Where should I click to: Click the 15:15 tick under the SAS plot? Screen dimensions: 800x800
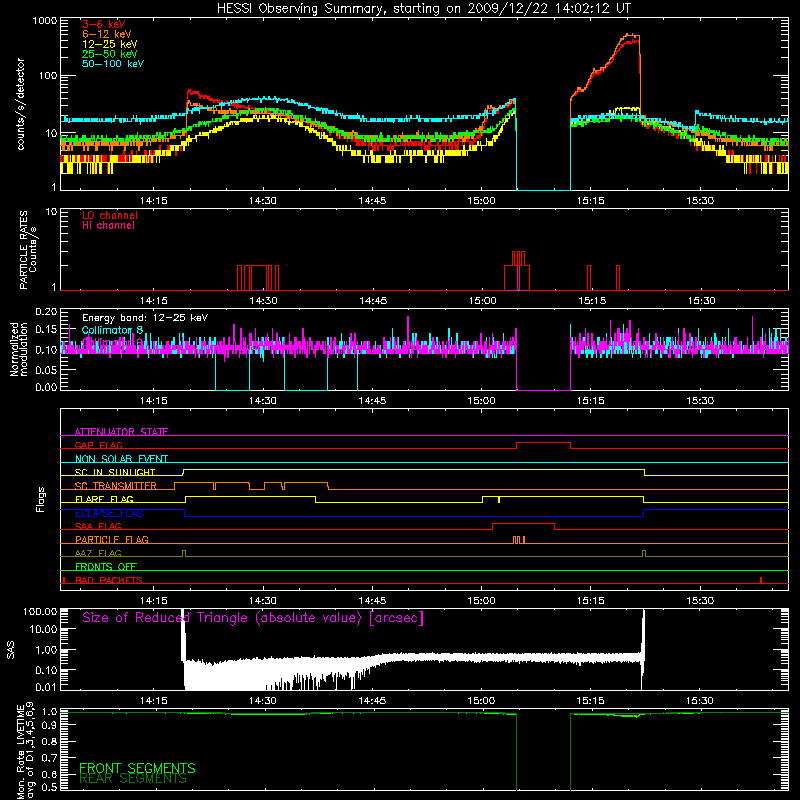[591, 701]
